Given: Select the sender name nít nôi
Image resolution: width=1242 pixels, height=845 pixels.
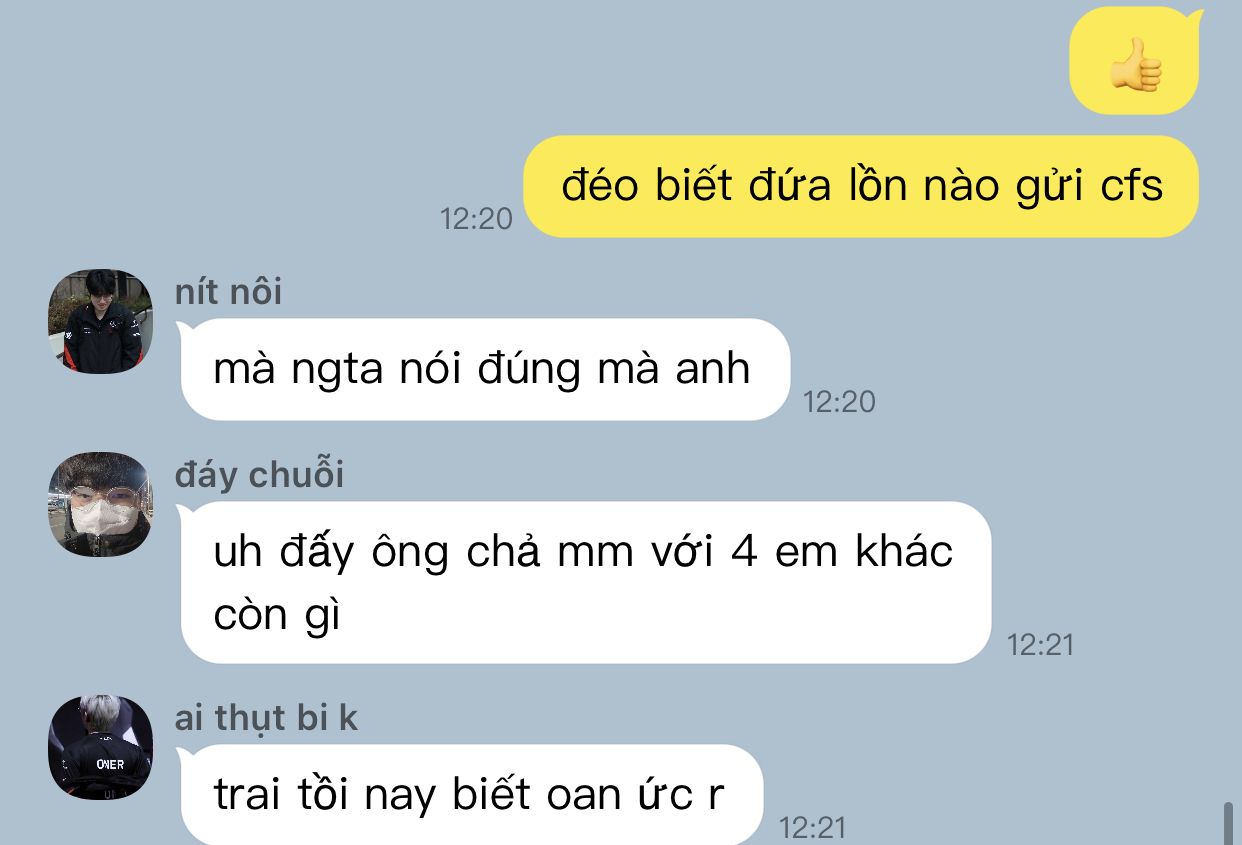Looking at the screenshot, I should (x=228, y=292).
